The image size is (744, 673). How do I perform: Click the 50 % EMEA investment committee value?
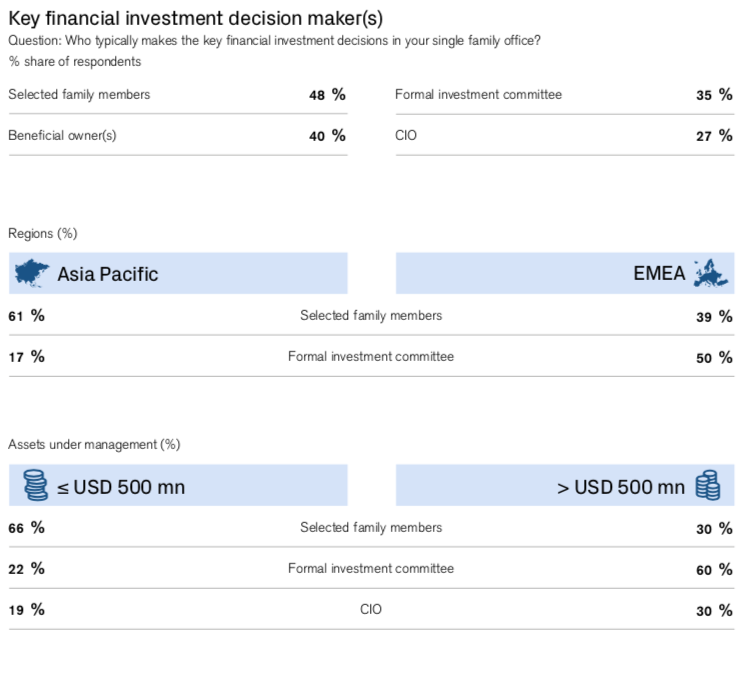714,358
